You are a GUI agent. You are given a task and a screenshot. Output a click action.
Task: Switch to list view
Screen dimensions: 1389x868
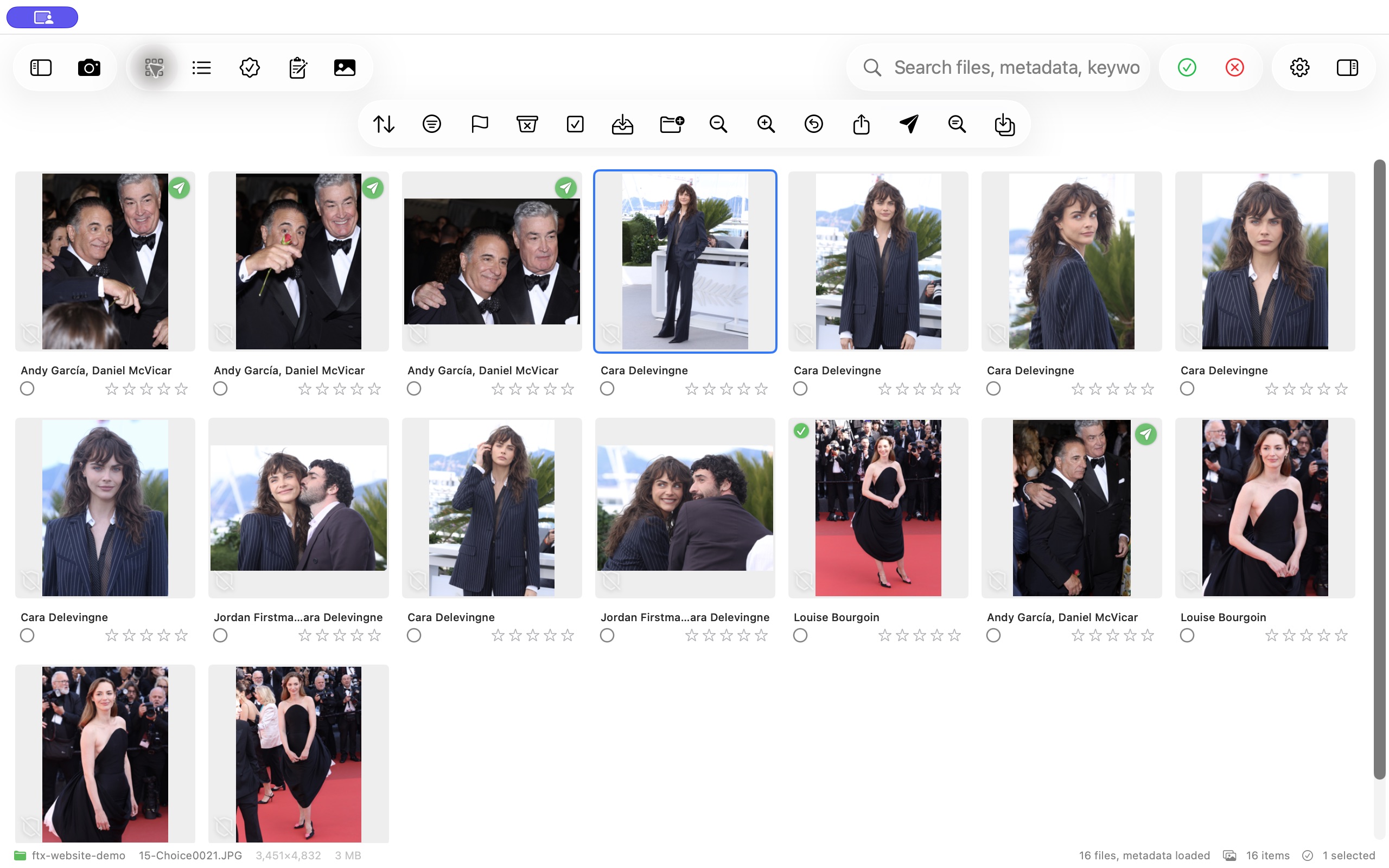201,68
